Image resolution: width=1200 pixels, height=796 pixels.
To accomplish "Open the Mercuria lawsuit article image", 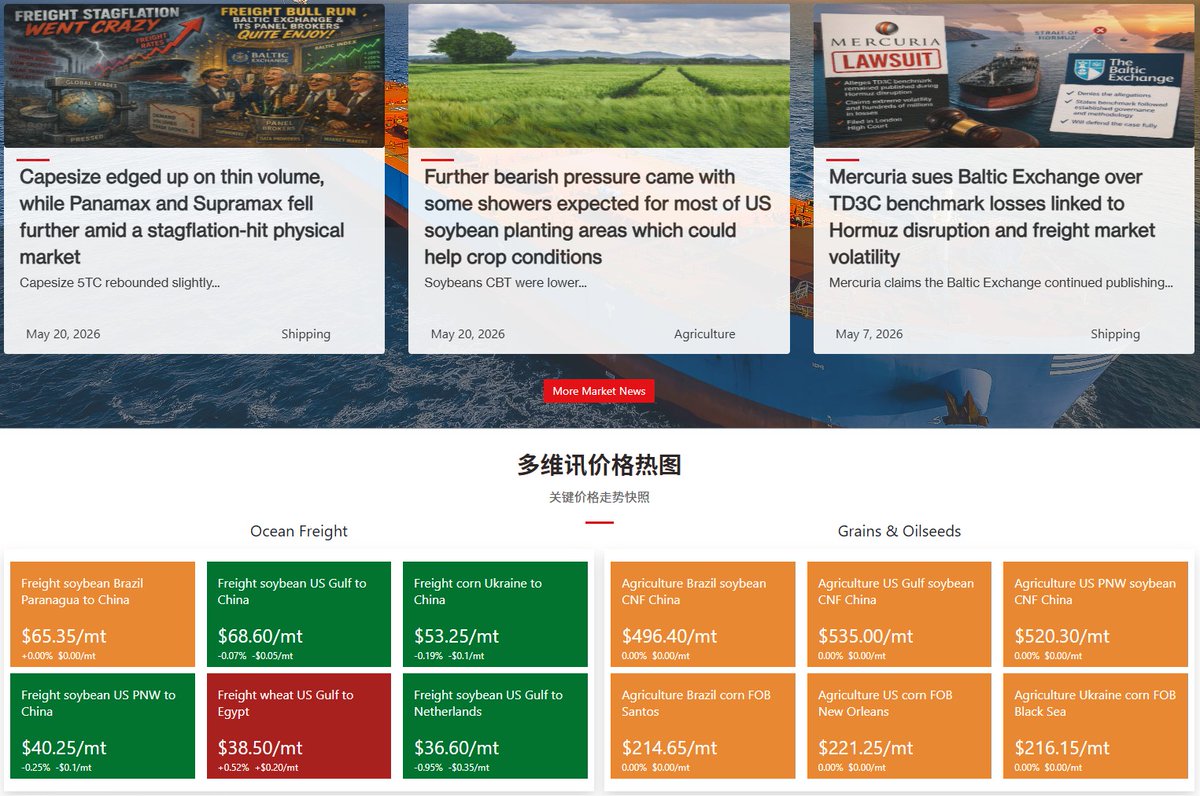I will click(1004, 76).
